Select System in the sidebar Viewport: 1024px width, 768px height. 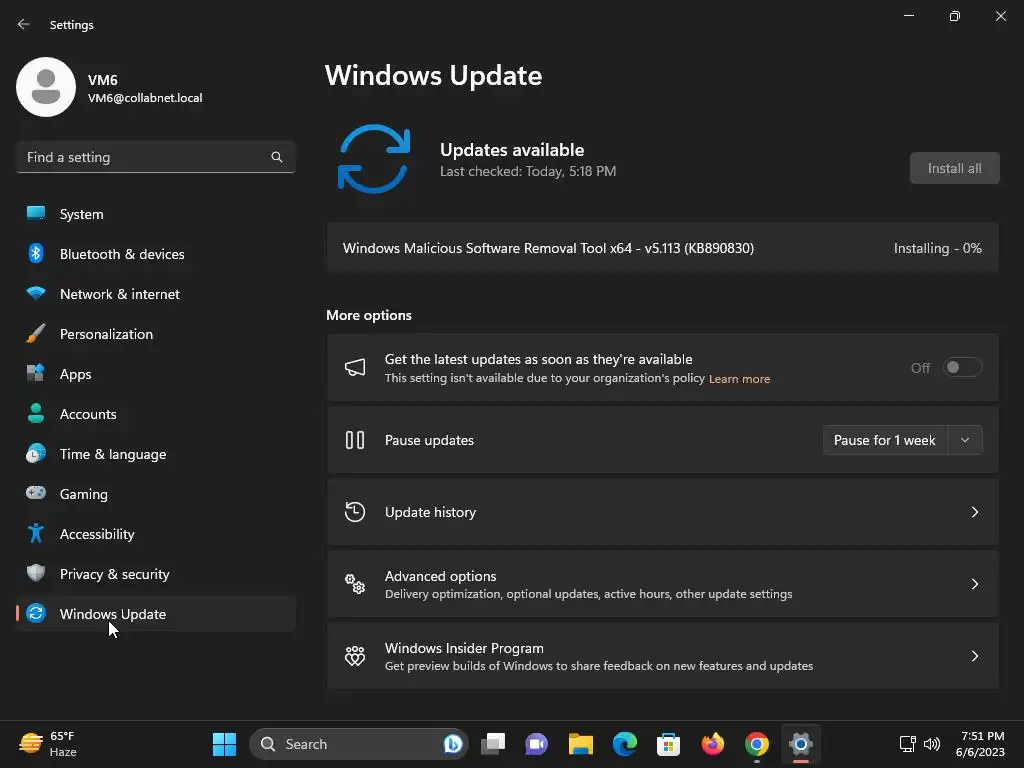pyautogui.click(x=155, y=214)
